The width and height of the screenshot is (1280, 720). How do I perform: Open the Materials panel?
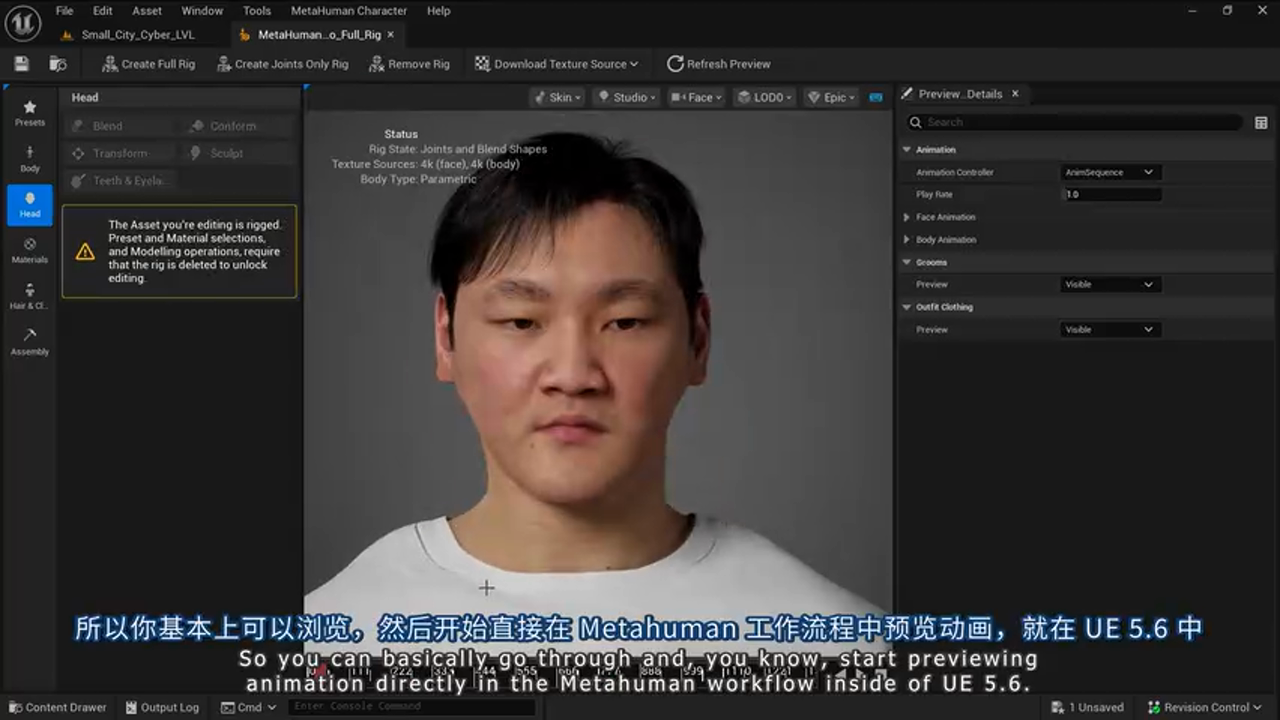point(29,252)
